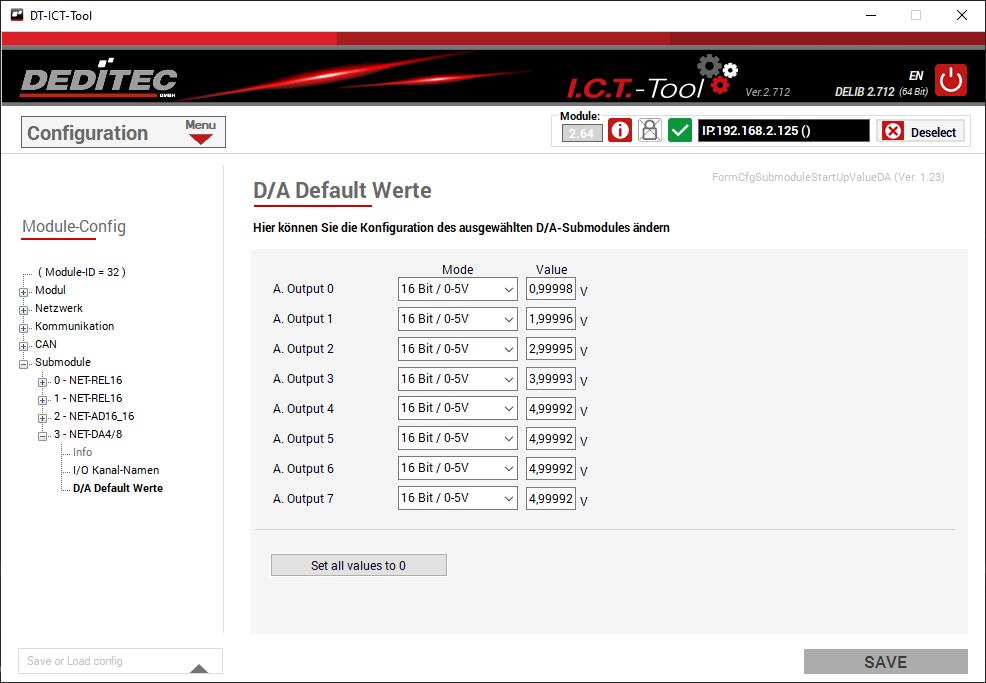Click the Value field for A. Output 1
Screen dimensions: 986x683
coord(551,319)
